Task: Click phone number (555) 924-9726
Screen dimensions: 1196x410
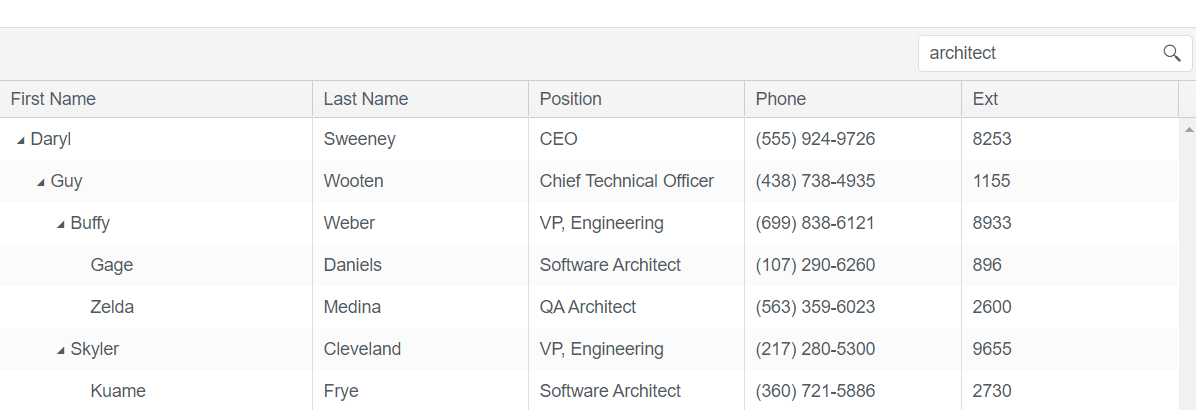Action: click(x=815, y=139)
